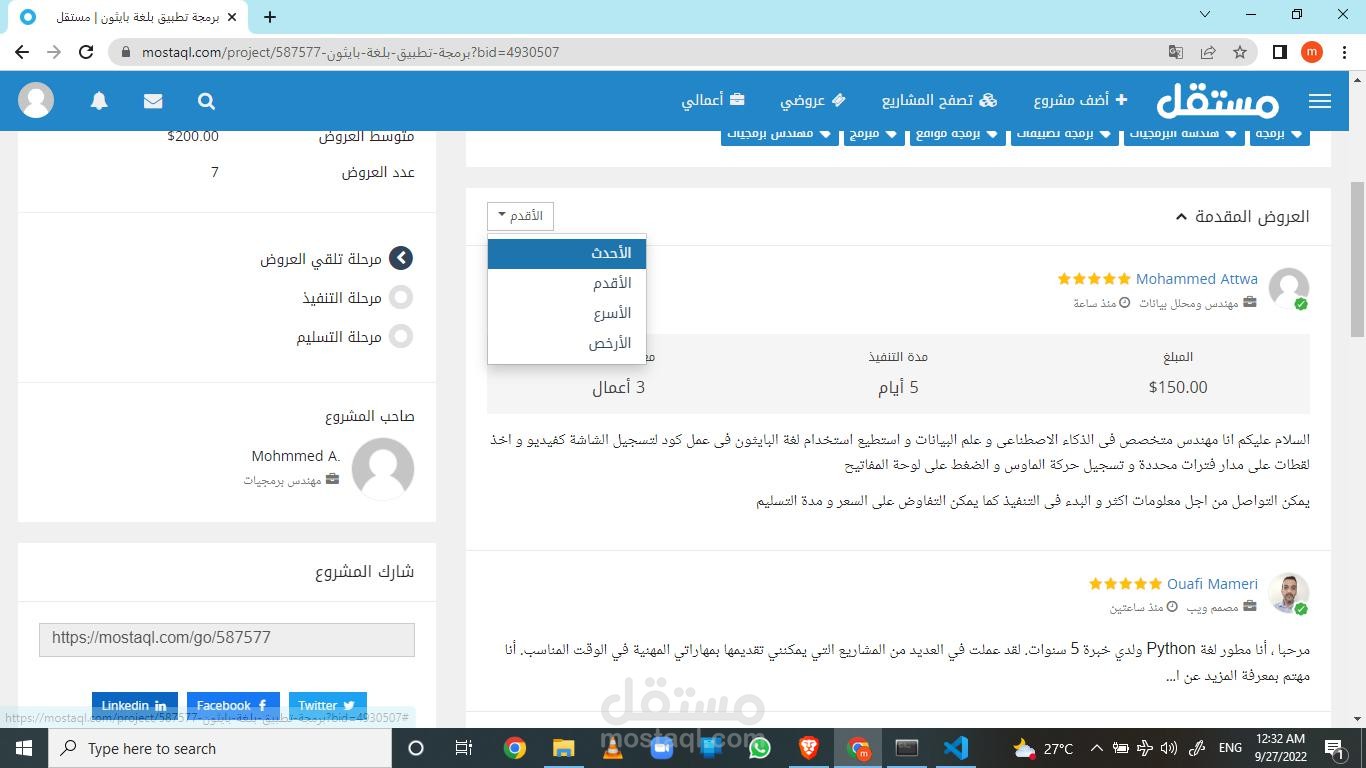Open the hamburger menu beside Mostaql logo
Image resolution: width=1366 pixels, height=768 pixels.
(x=1319, y=101)
